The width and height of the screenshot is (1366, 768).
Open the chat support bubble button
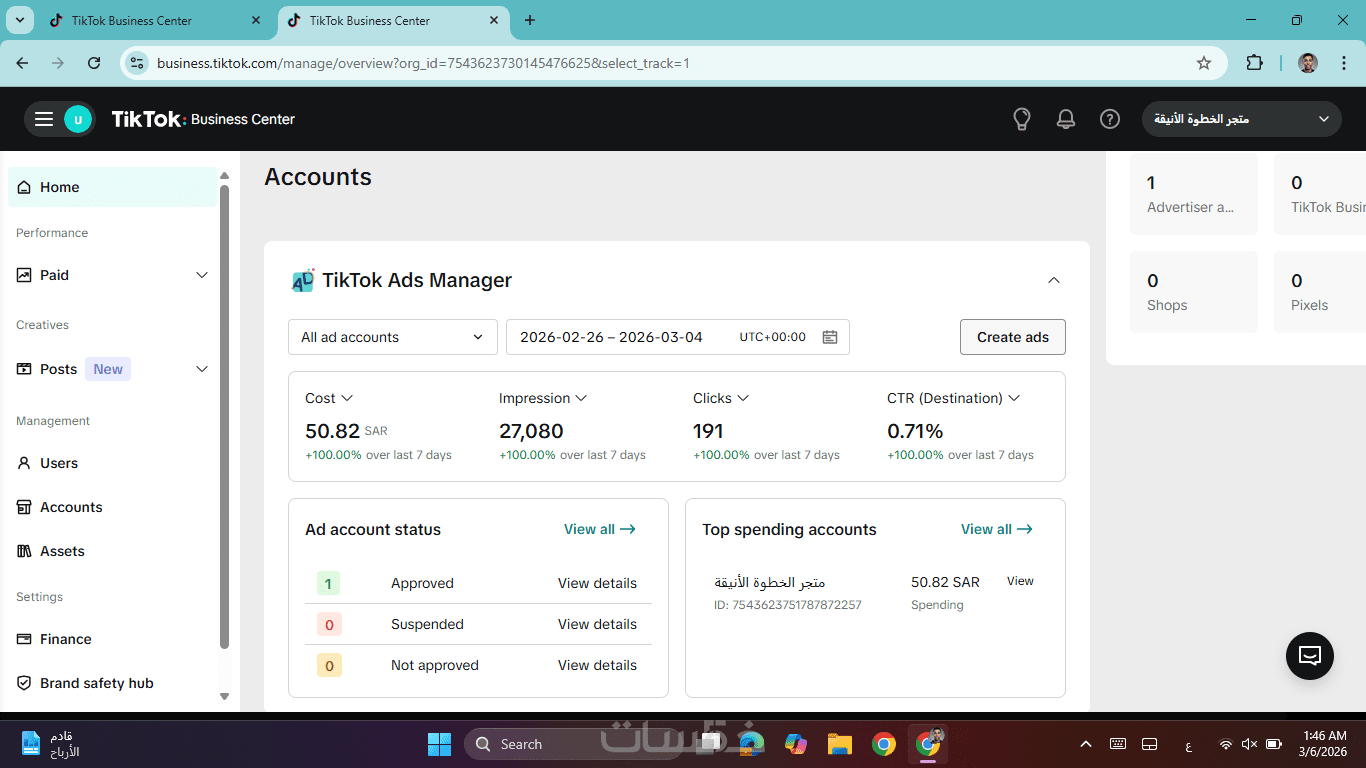coord(1310,656)
